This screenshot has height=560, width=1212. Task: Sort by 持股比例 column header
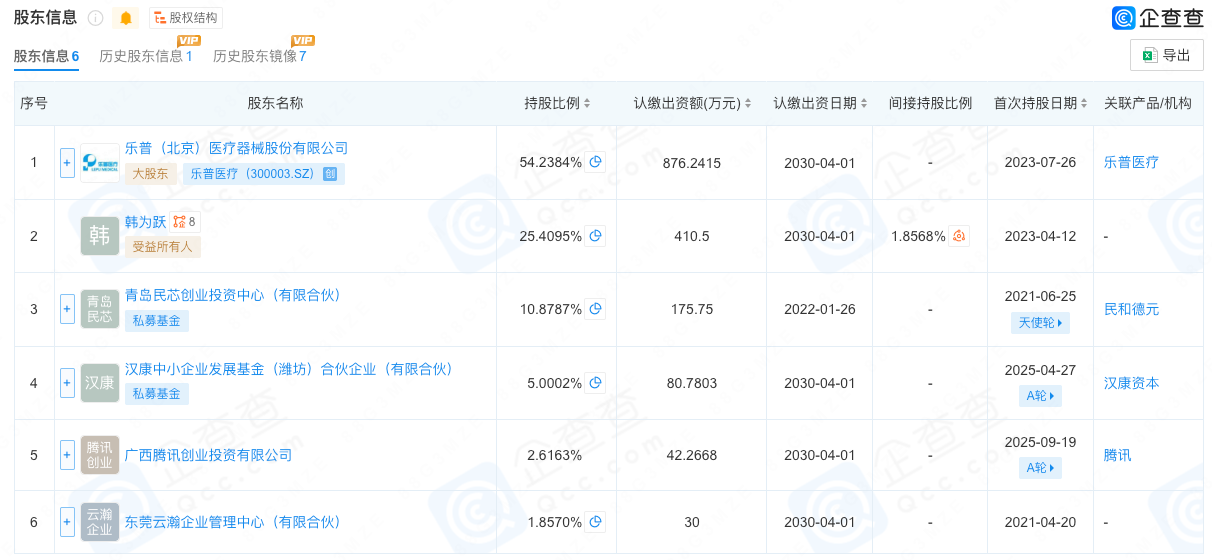point(558,103)
